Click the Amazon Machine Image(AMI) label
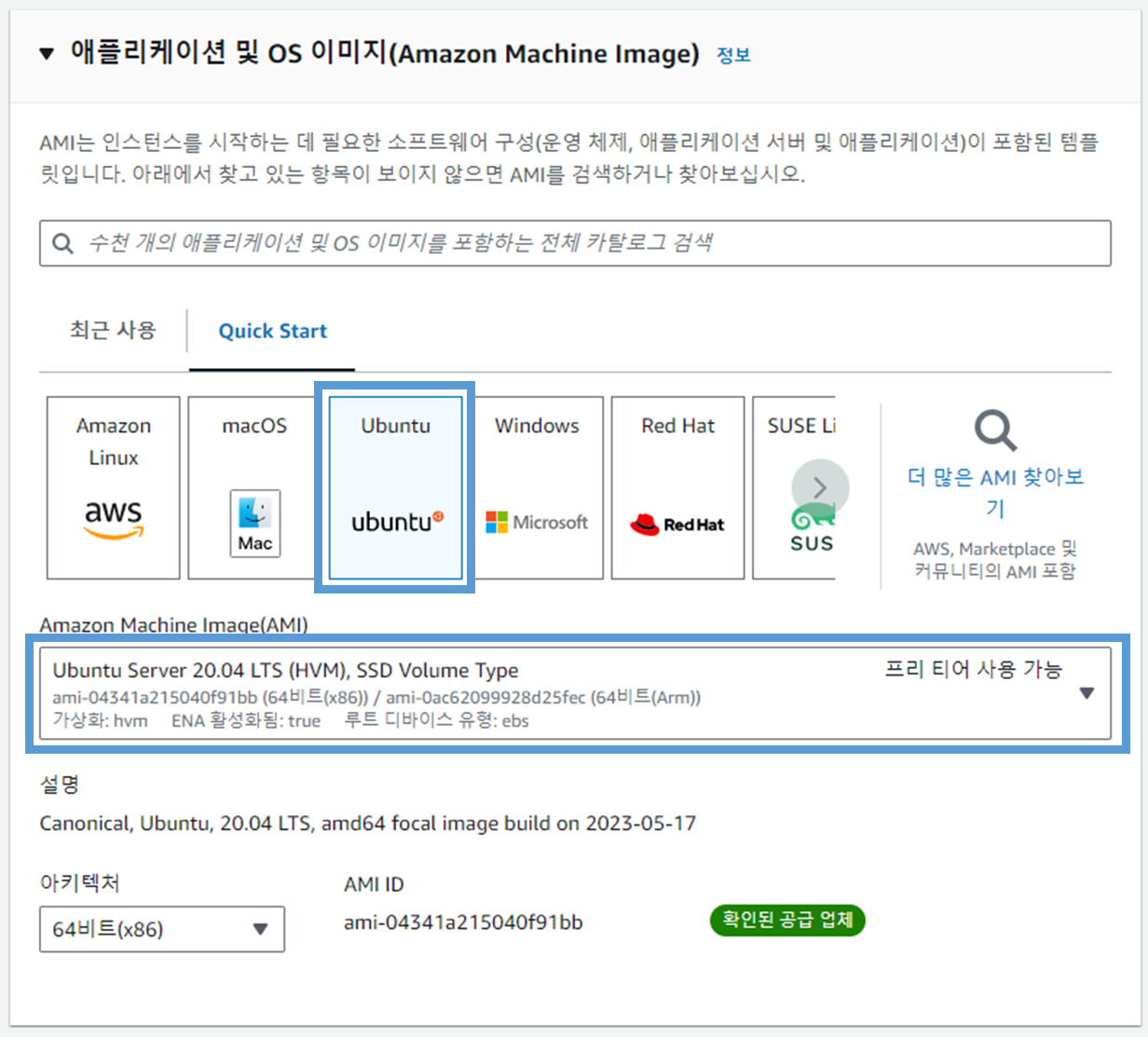The height and width of the screenshot is (1037, 1148). [173, 625]
